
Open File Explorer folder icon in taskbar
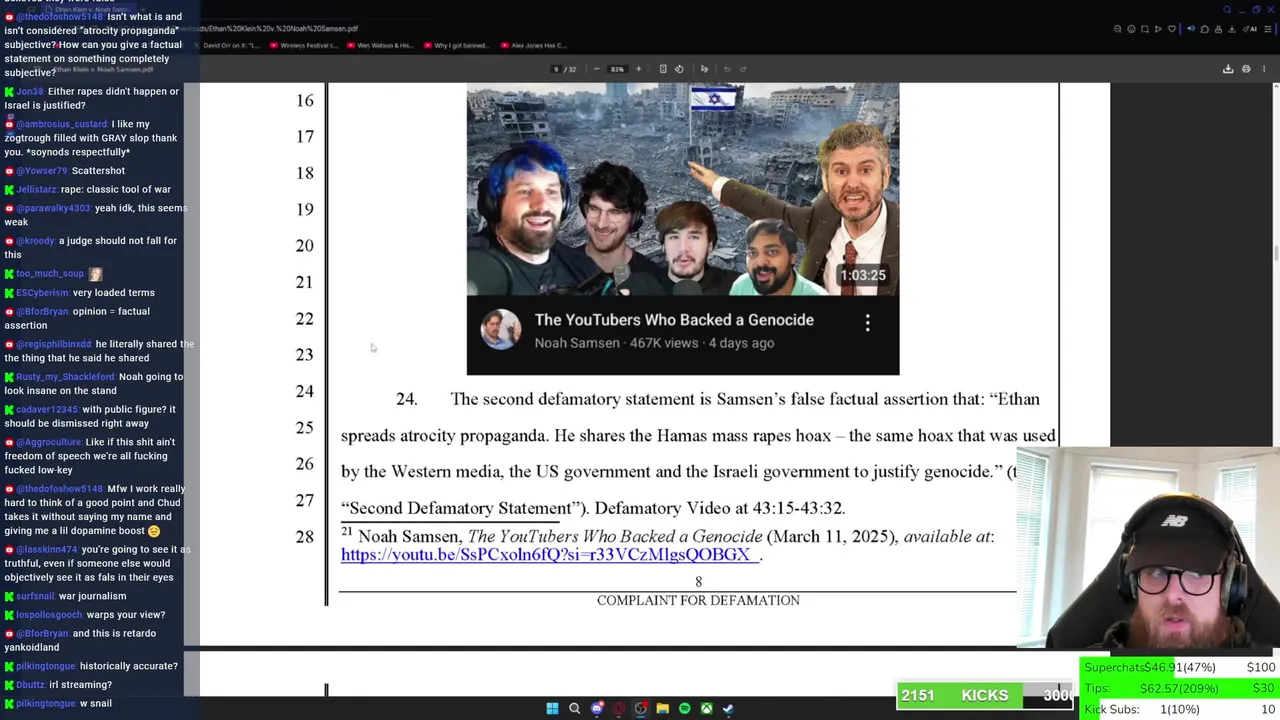tap(662, 709)
